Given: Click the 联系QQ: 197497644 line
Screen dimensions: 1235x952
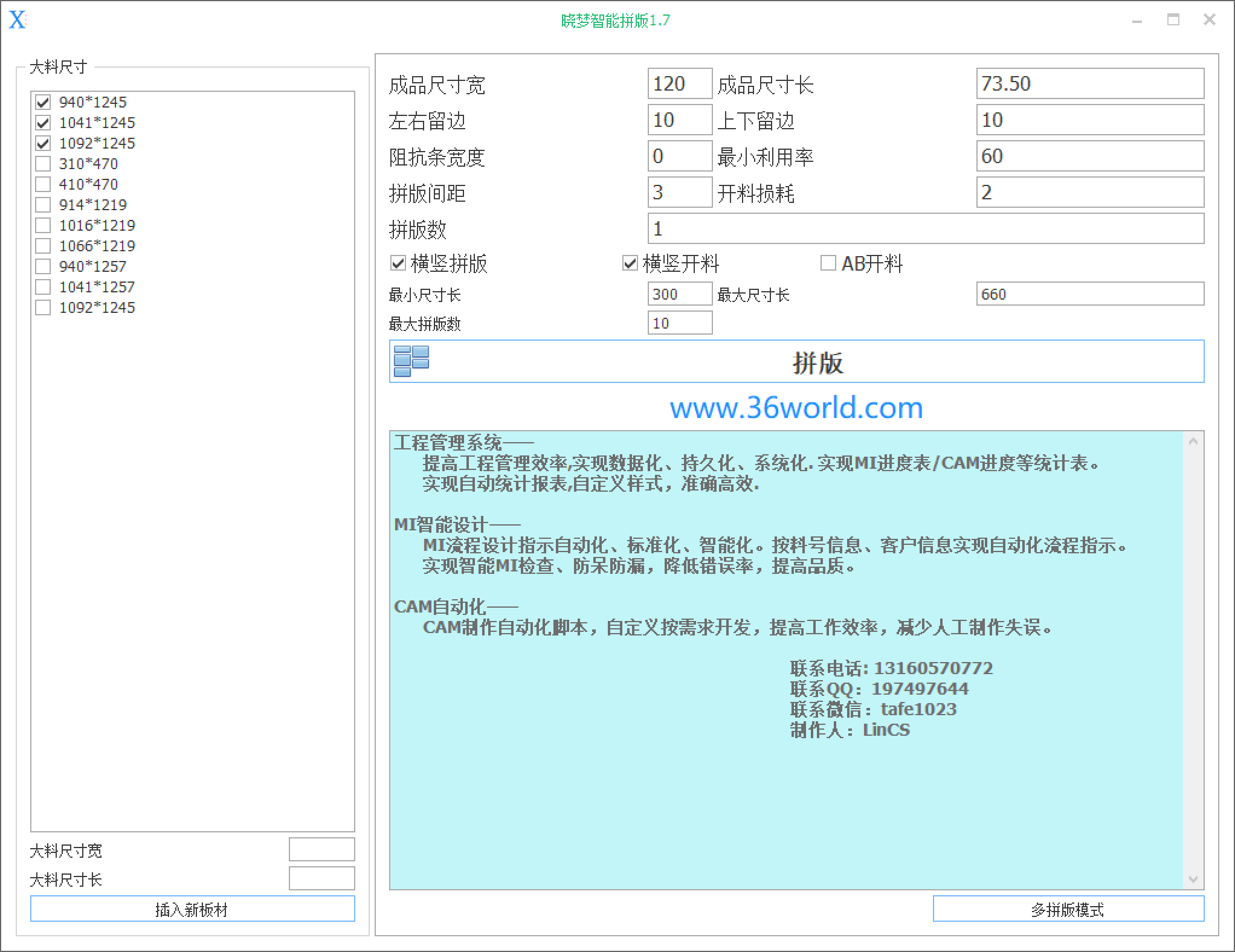Looking at the screenshot, I should click(x=879, y=689).
